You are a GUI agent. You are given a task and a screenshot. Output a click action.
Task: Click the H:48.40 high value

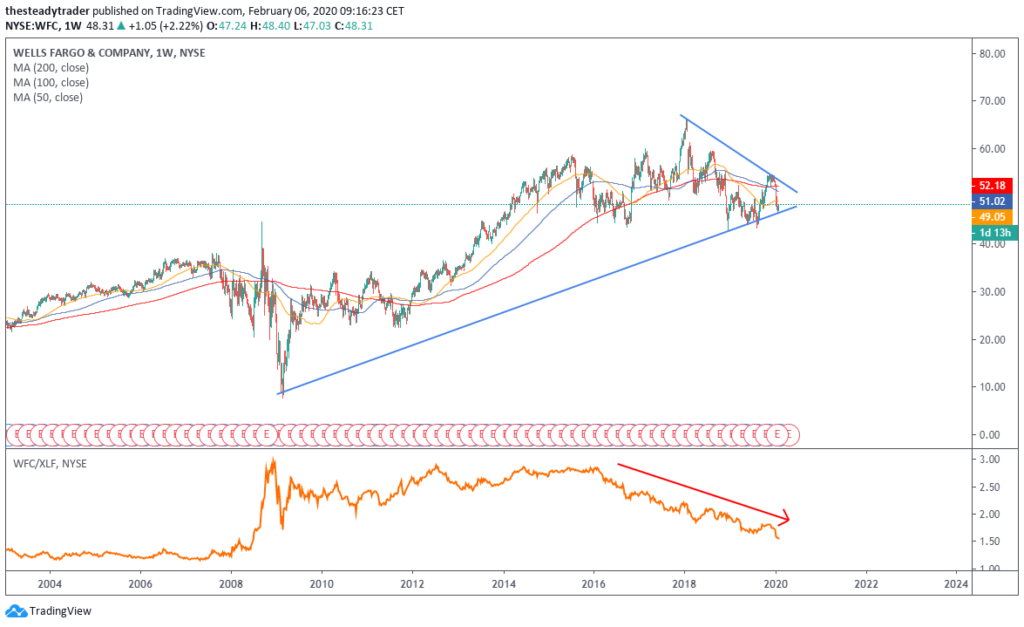click(270, 25)
